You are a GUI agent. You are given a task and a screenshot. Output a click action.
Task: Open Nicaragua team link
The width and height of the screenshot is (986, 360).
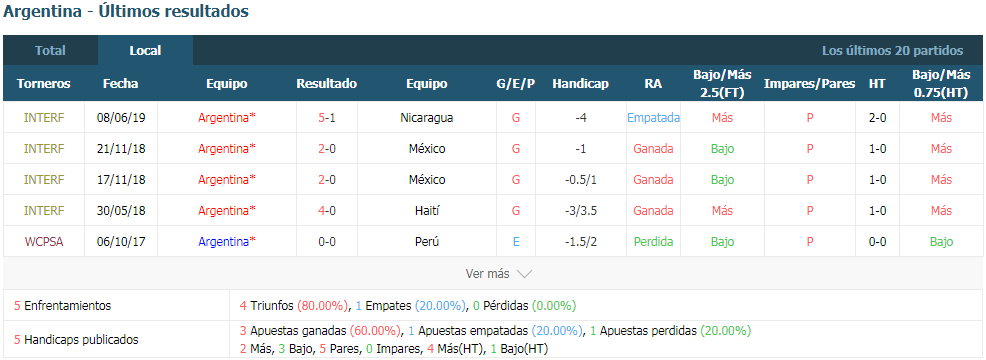(x=426, y=118)
